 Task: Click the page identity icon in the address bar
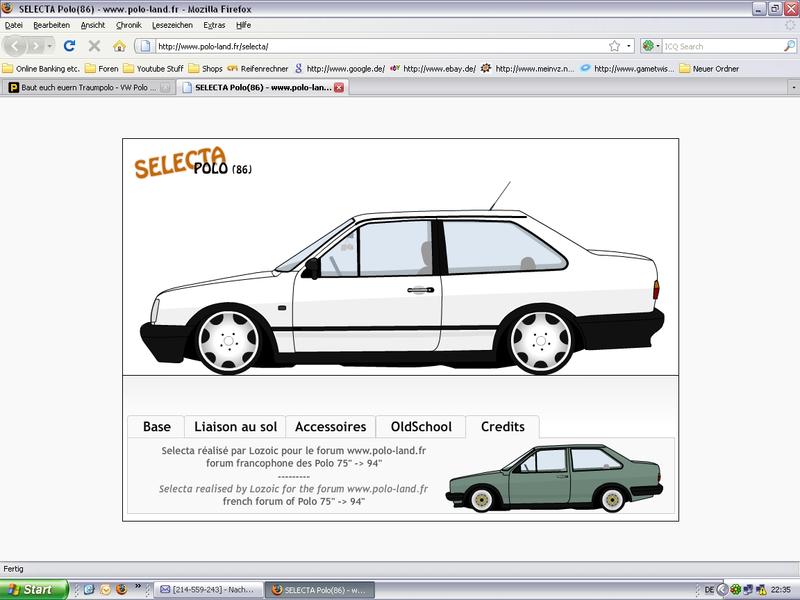click(x=145, y=46)
